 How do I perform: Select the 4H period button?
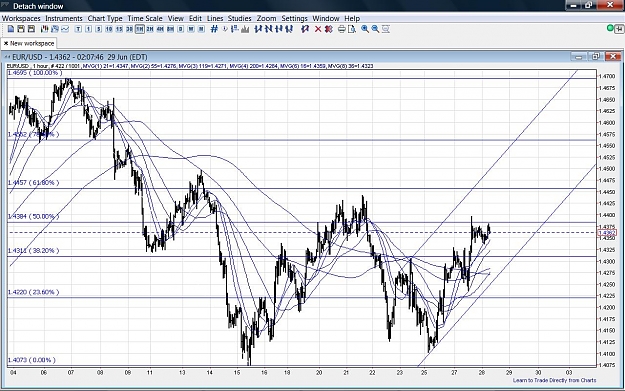[160, 29]
